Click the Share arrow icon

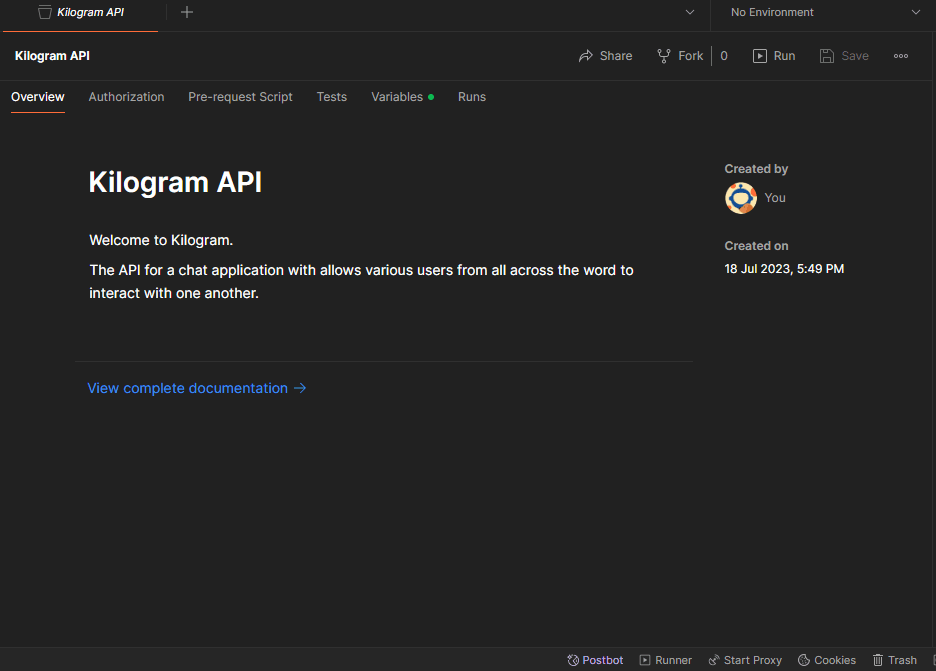point(586,56)
